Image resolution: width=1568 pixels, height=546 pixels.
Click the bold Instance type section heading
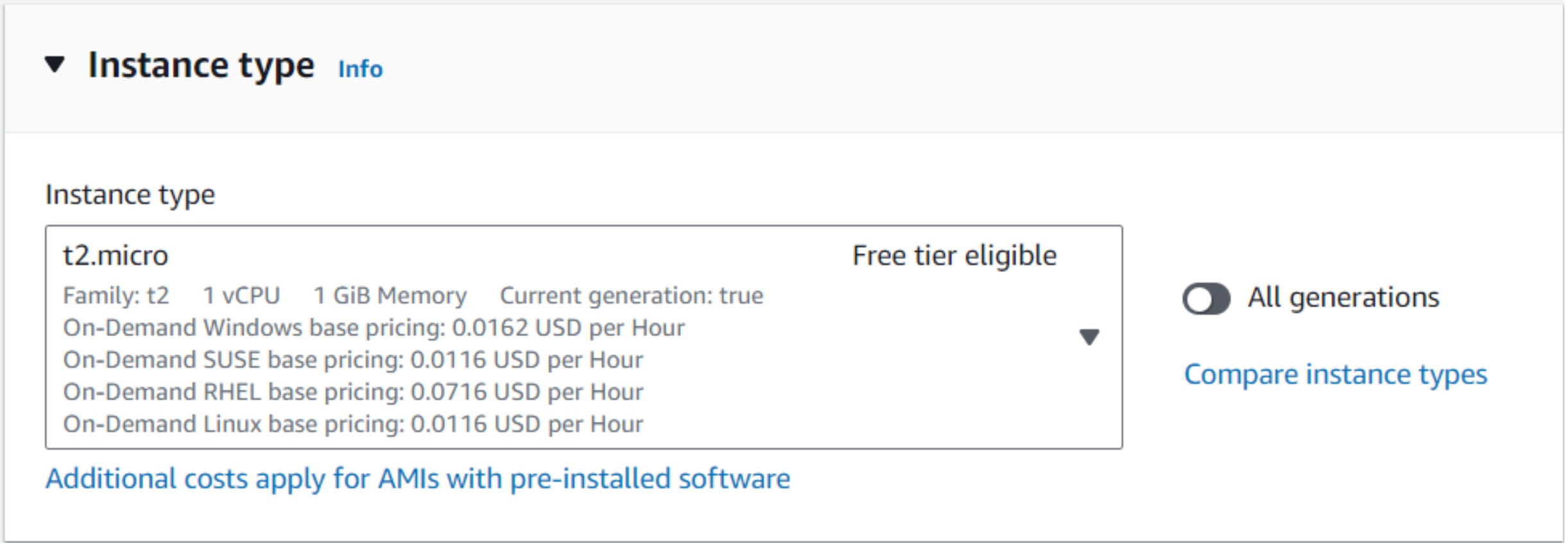(x=201, y=66)
